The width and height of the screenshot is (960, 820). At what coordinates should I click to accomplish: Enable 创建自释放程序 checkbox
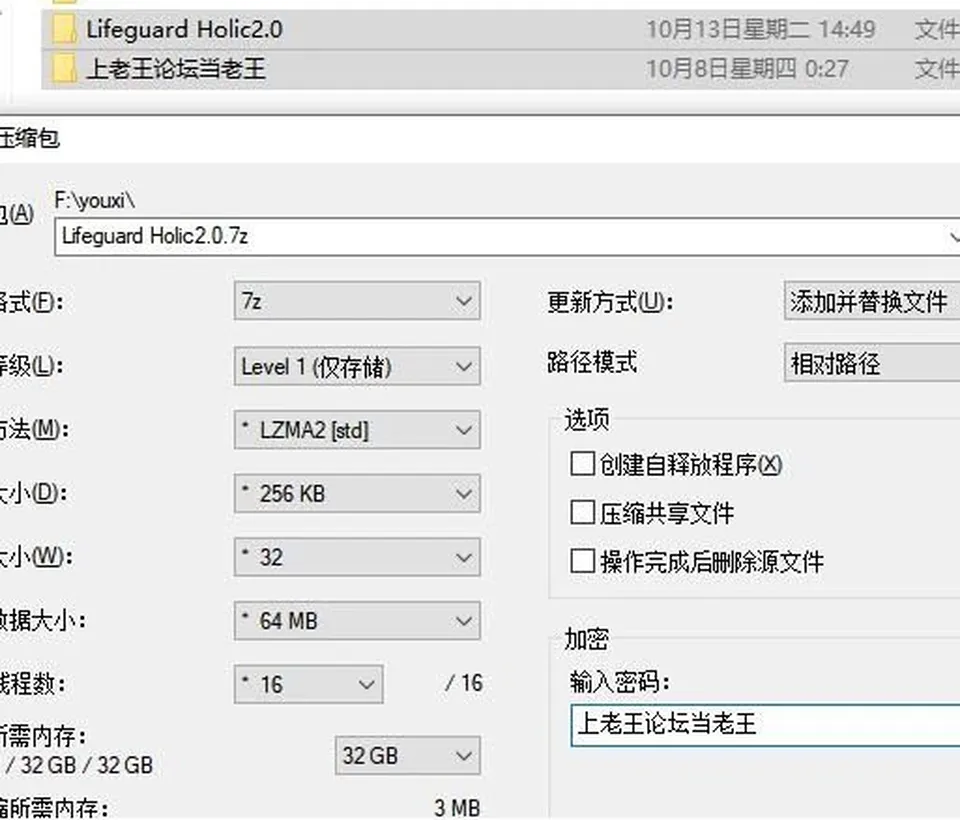tap(582, 464)
